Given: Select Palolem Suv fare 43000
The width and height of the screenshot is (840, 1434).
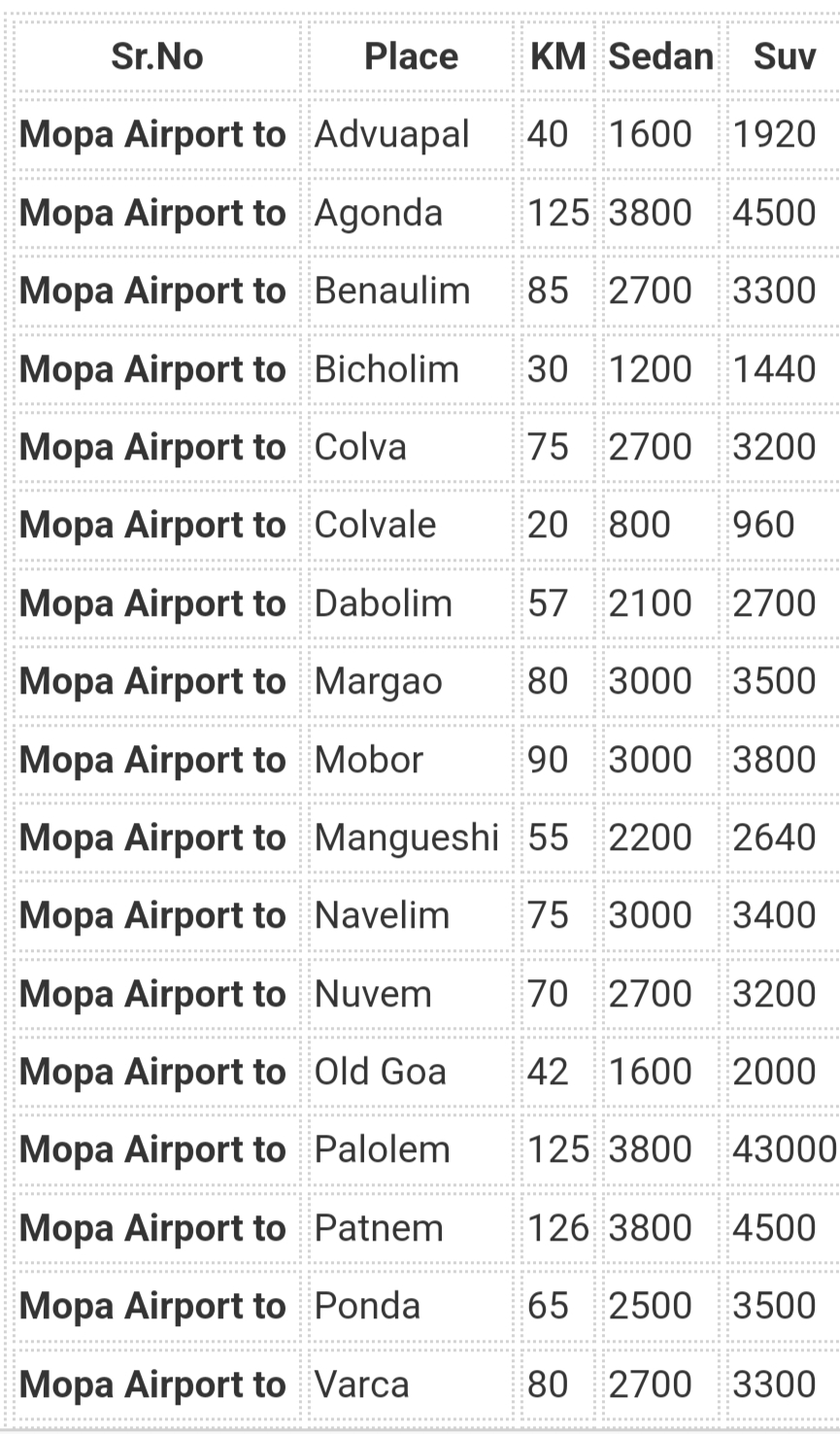Looking at the screenshot, I should click(x=785, y=1149).
